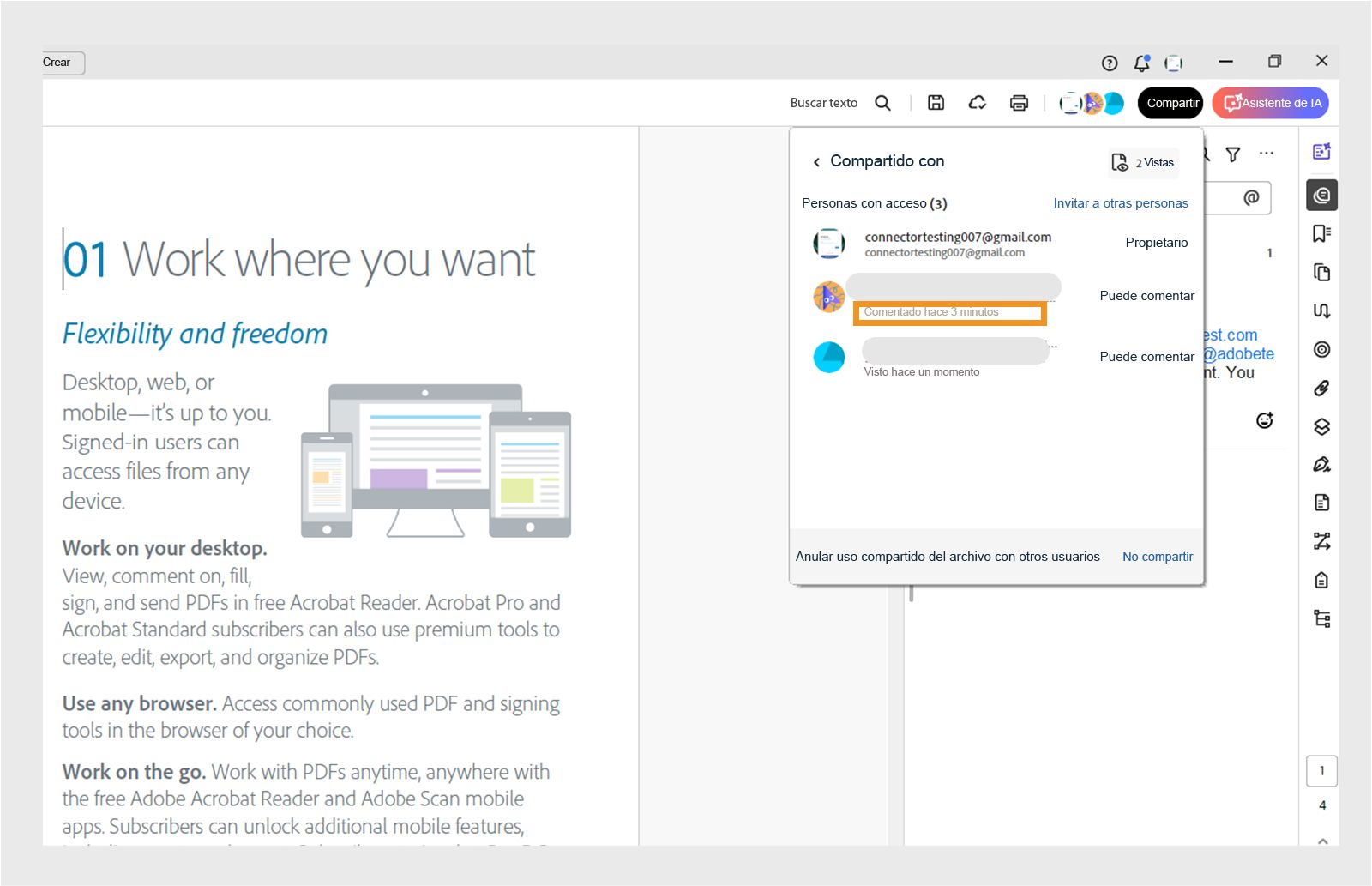
Task: Open the reading order icon in sidebar
Action: click(1321, 541)
